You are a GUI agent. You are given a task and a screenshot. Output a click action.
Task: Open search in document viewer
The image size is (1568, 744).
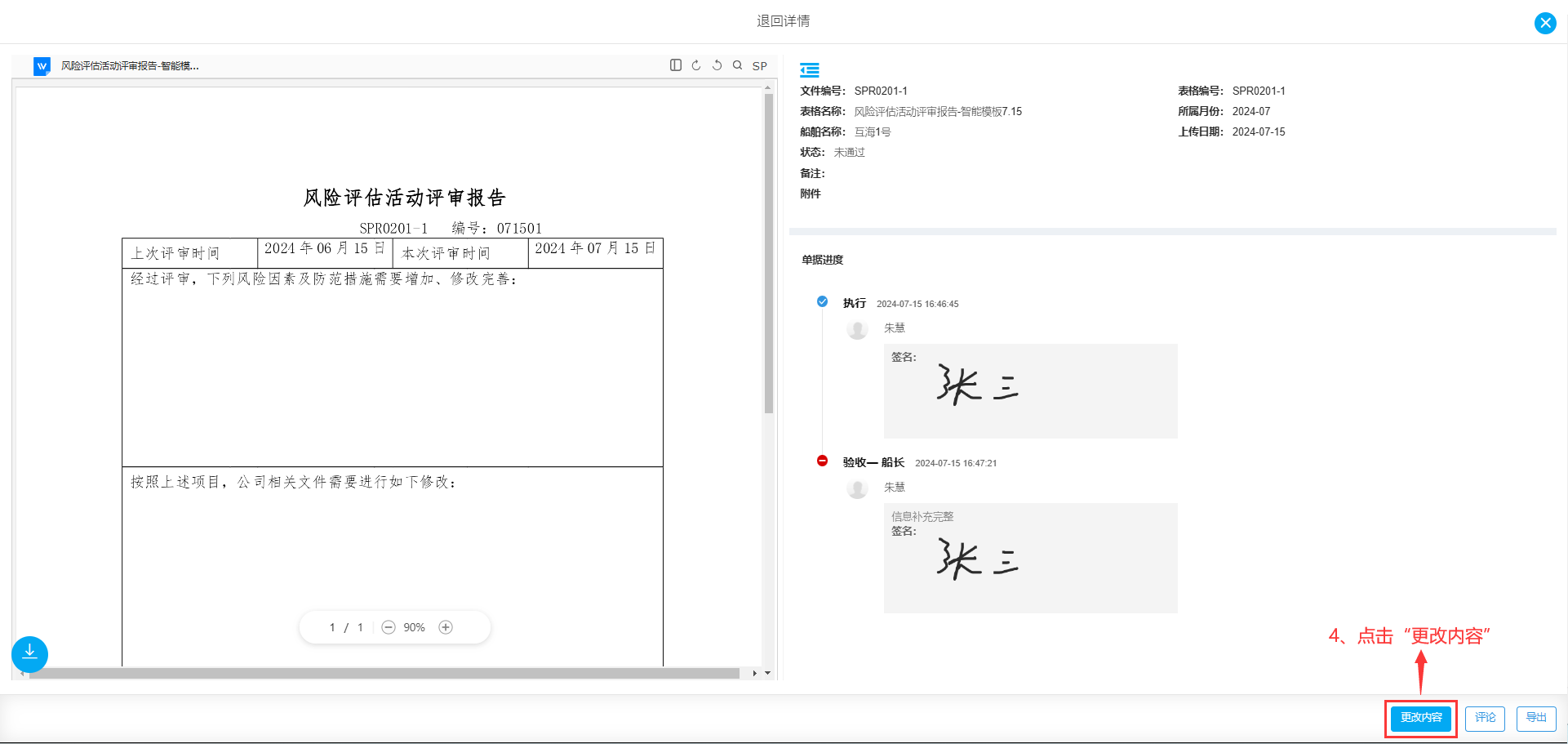click(x=737, y=65)
